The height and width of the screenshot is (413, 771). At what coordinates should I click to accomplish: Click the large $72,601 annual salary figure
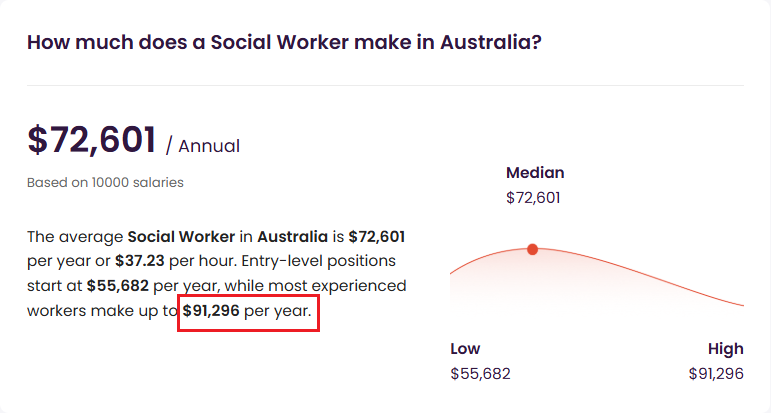point(92,140)
